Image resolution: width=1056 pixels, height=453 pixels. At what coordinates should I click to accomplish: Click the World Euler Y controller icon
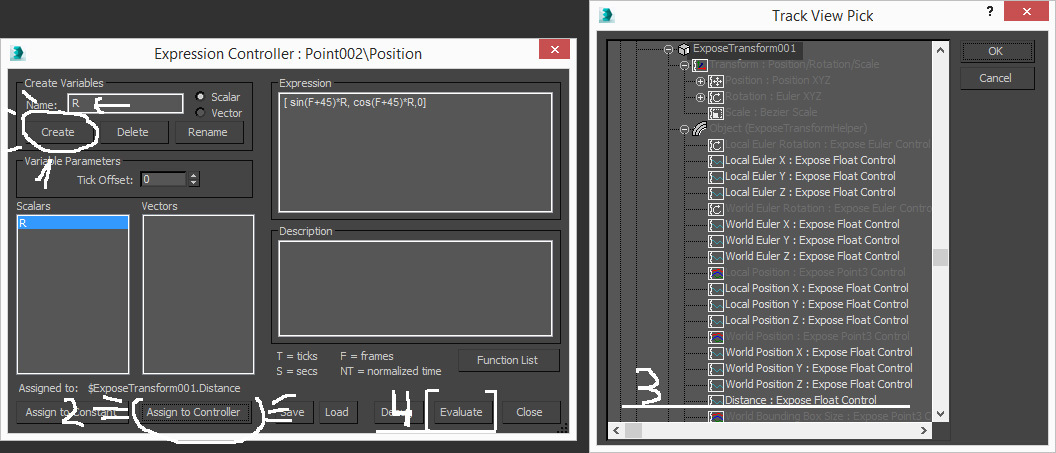click(x=716, y=240)
